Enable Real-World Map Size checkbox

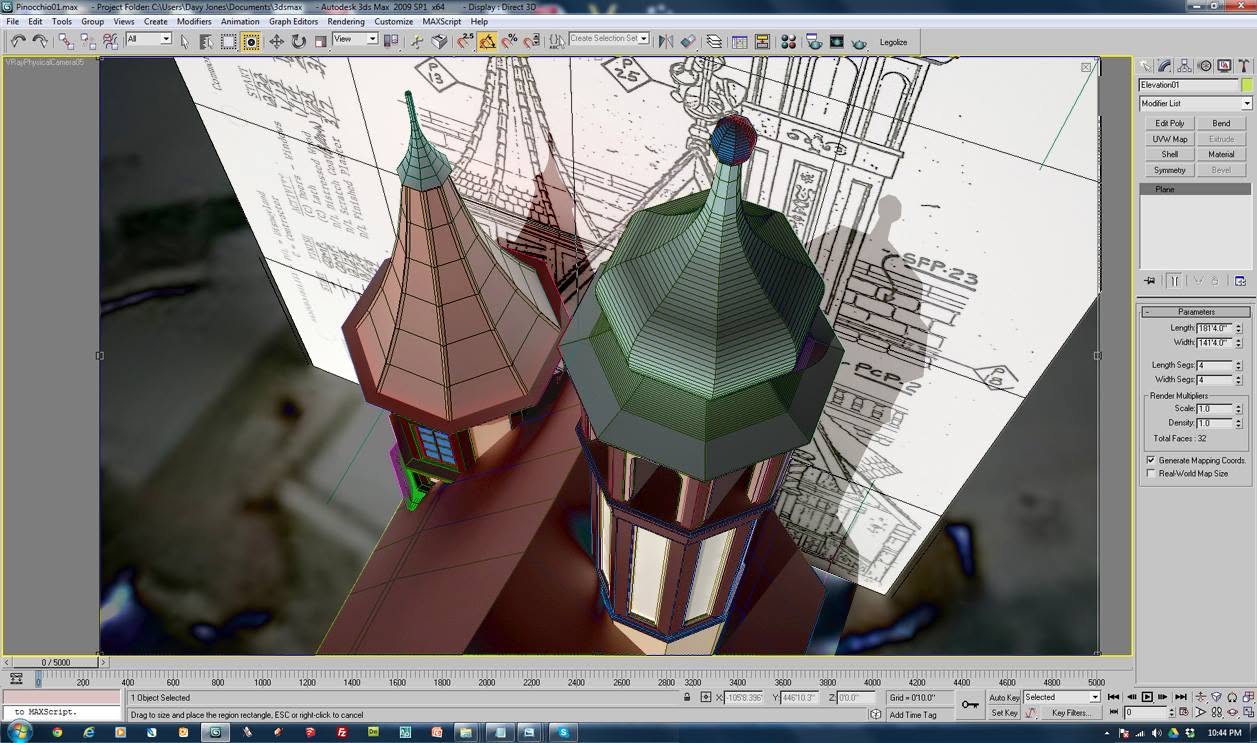pos(1151,473)
